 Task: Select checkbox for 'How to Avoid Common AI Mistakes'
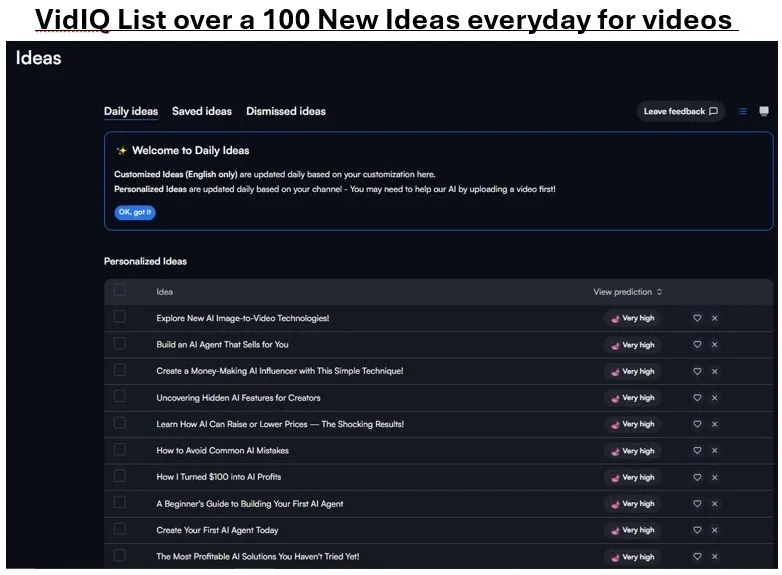[x=120, y=449]
